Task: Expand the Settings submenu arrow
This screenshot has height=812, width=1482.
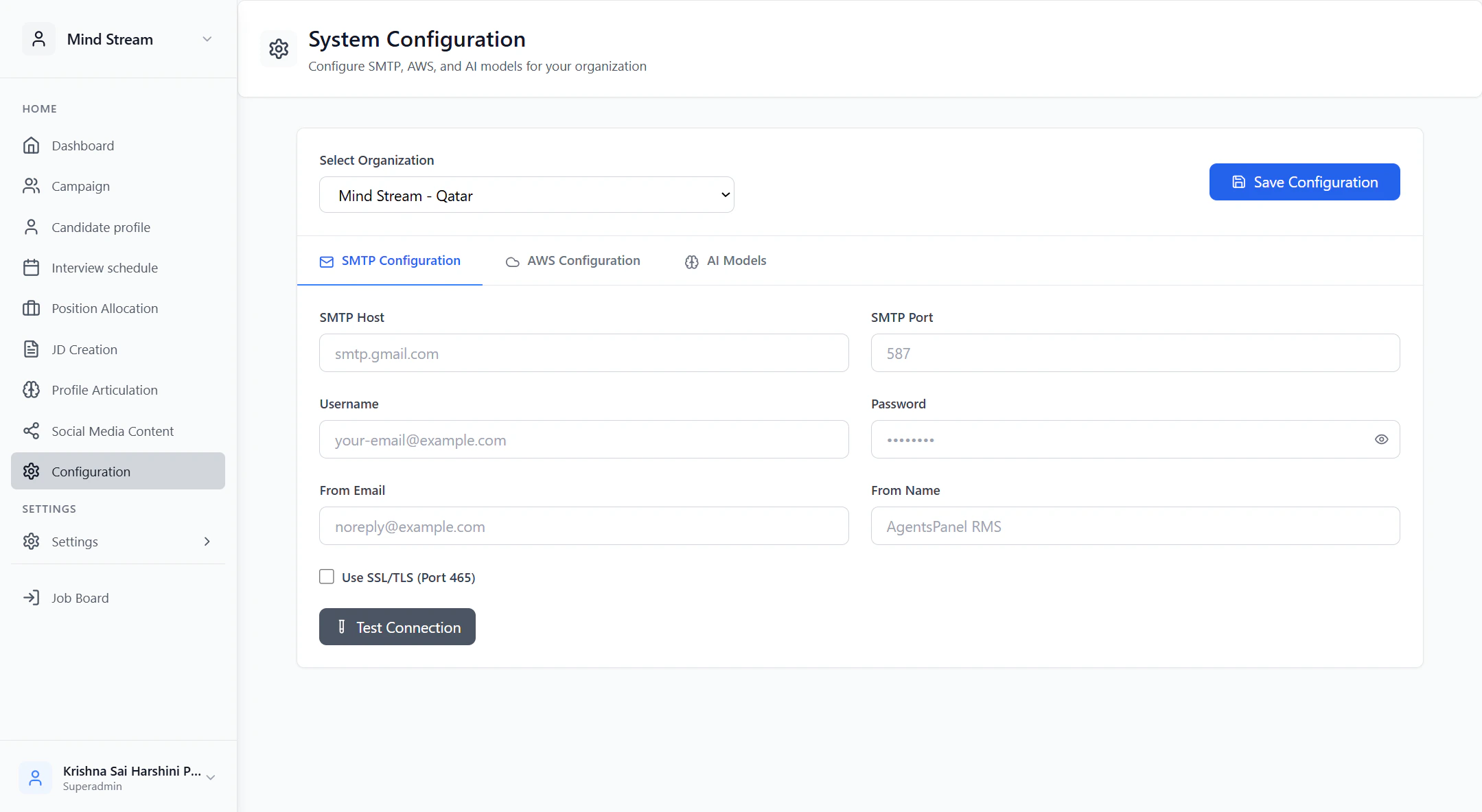Action: (207, 542)
